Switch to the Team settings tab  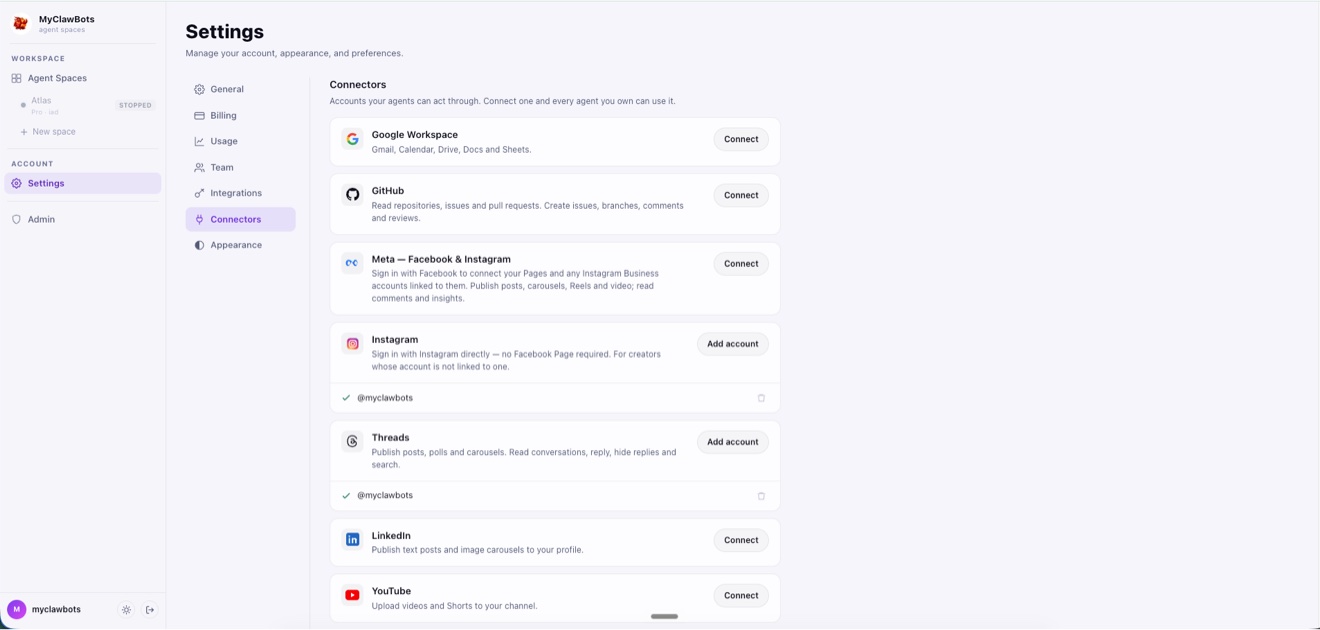(240, 167)
